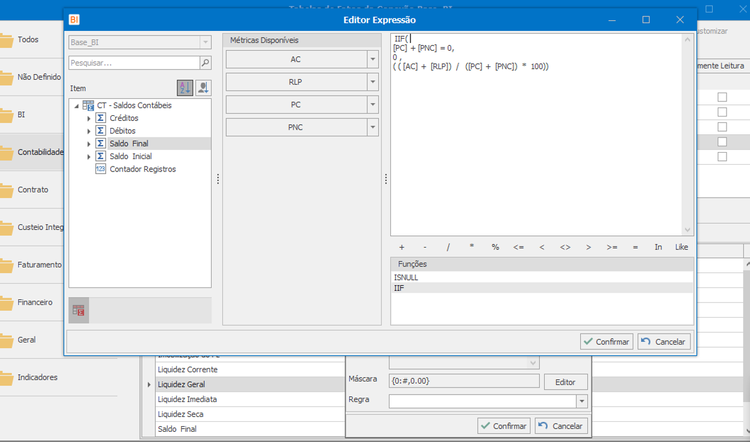
Task: Click the sigma icon next to Créditos
Action: [100, 118]
